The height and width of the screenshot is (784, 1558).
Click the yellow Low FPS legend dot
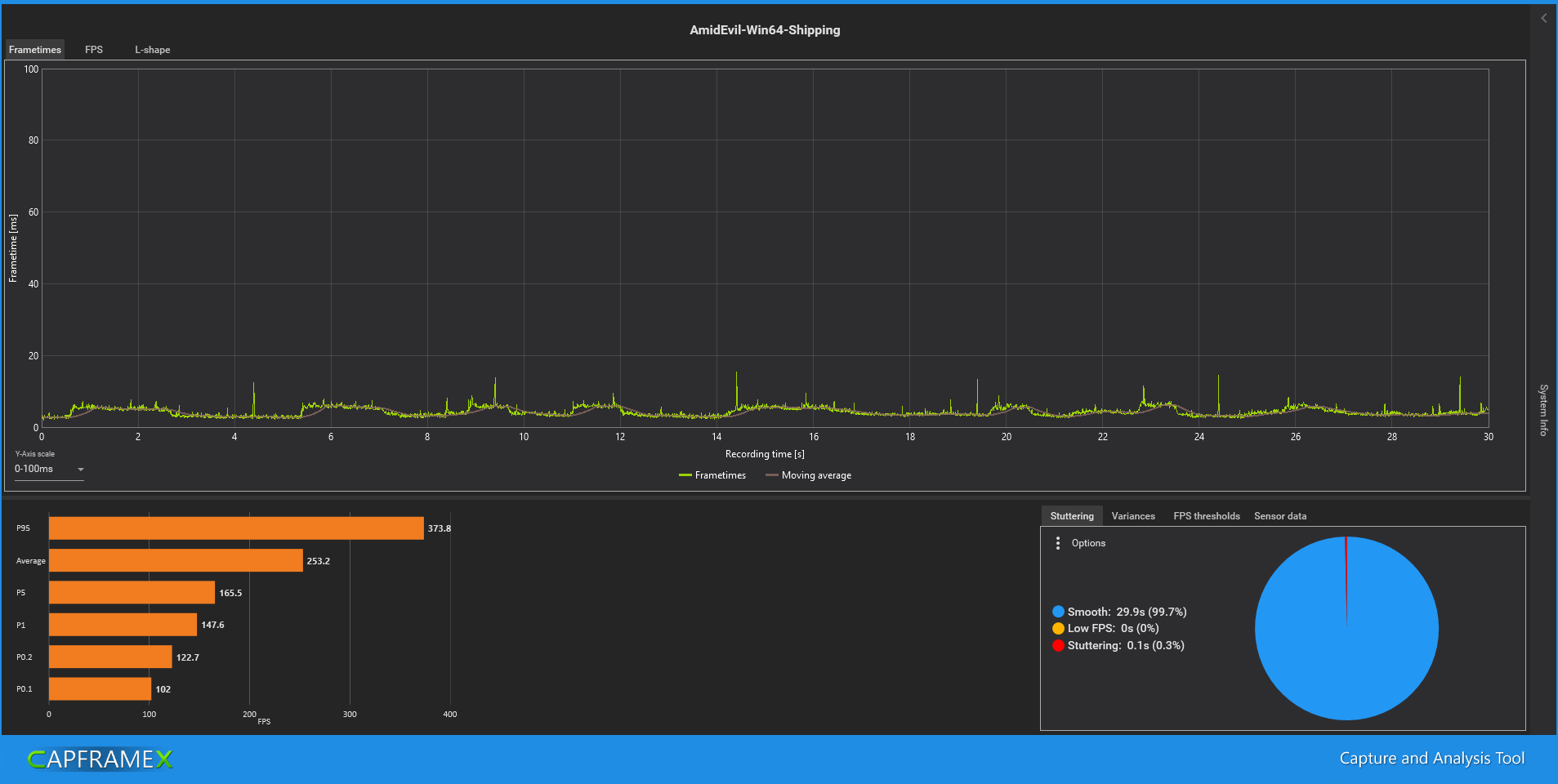coord(1058,628)
